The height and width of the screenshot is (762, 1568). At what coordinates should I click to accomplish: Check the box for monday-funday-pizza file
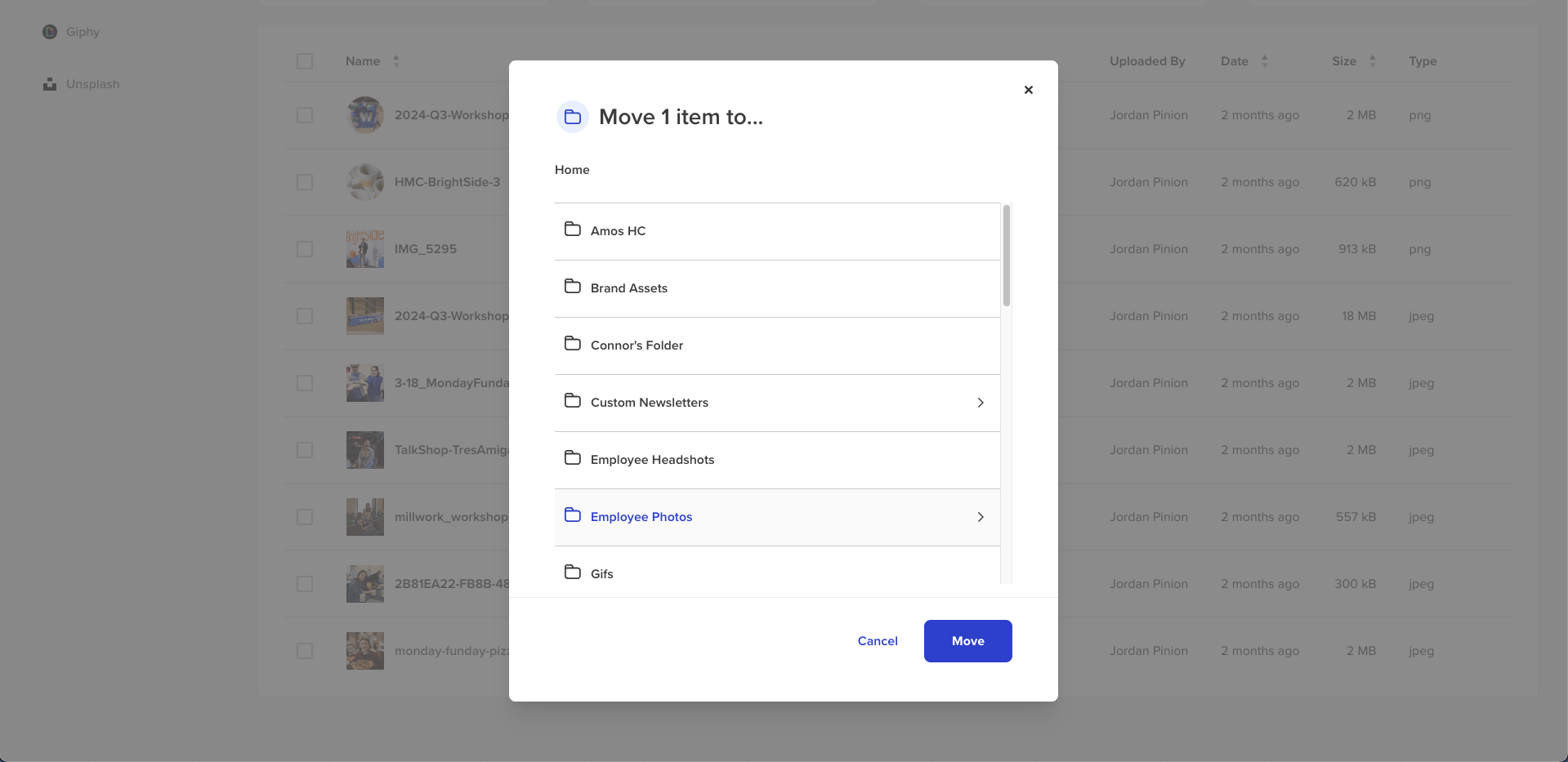pyautogui.click(x=305, y=651)
